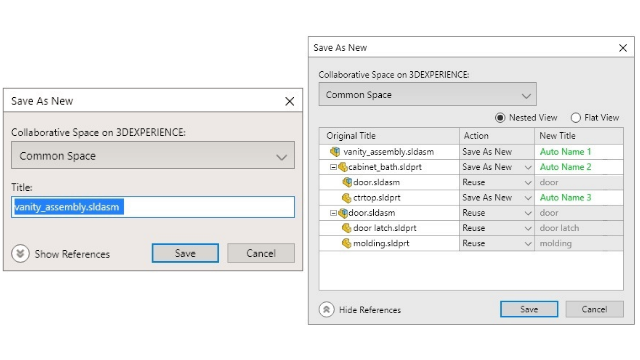Click the Title input field

(153, 207)
